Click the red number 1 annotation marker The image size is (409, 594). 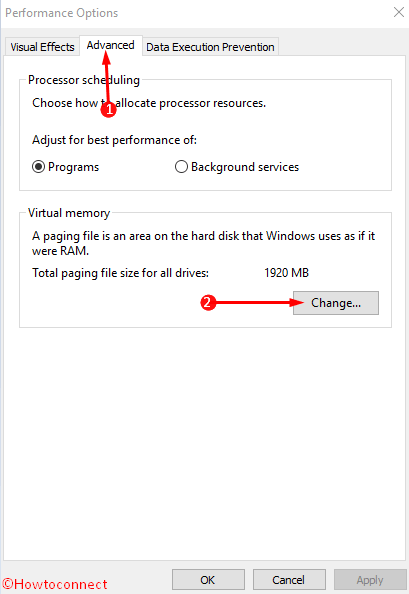pos(109,110)
